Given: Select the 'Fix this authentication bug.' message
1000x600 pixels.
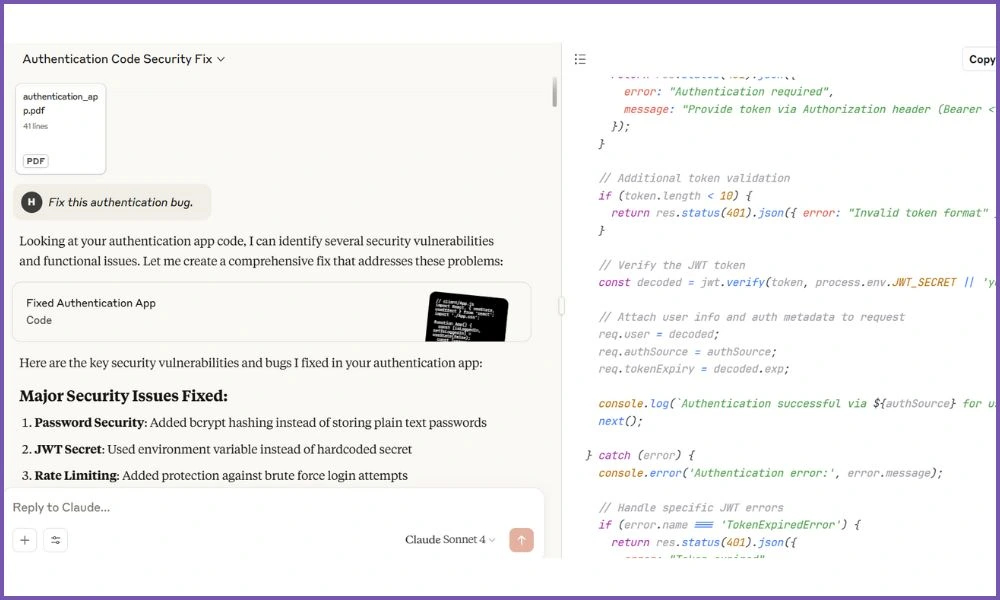Looking at the screenshot, I should (x=120, y=202).
